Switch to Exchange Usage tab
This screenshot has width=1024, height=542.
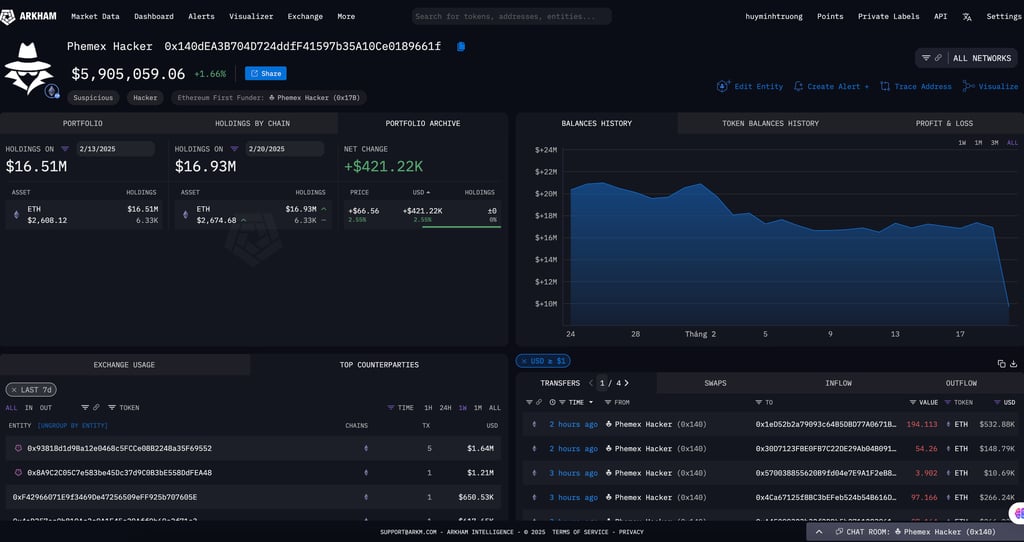tap(124, 365)
